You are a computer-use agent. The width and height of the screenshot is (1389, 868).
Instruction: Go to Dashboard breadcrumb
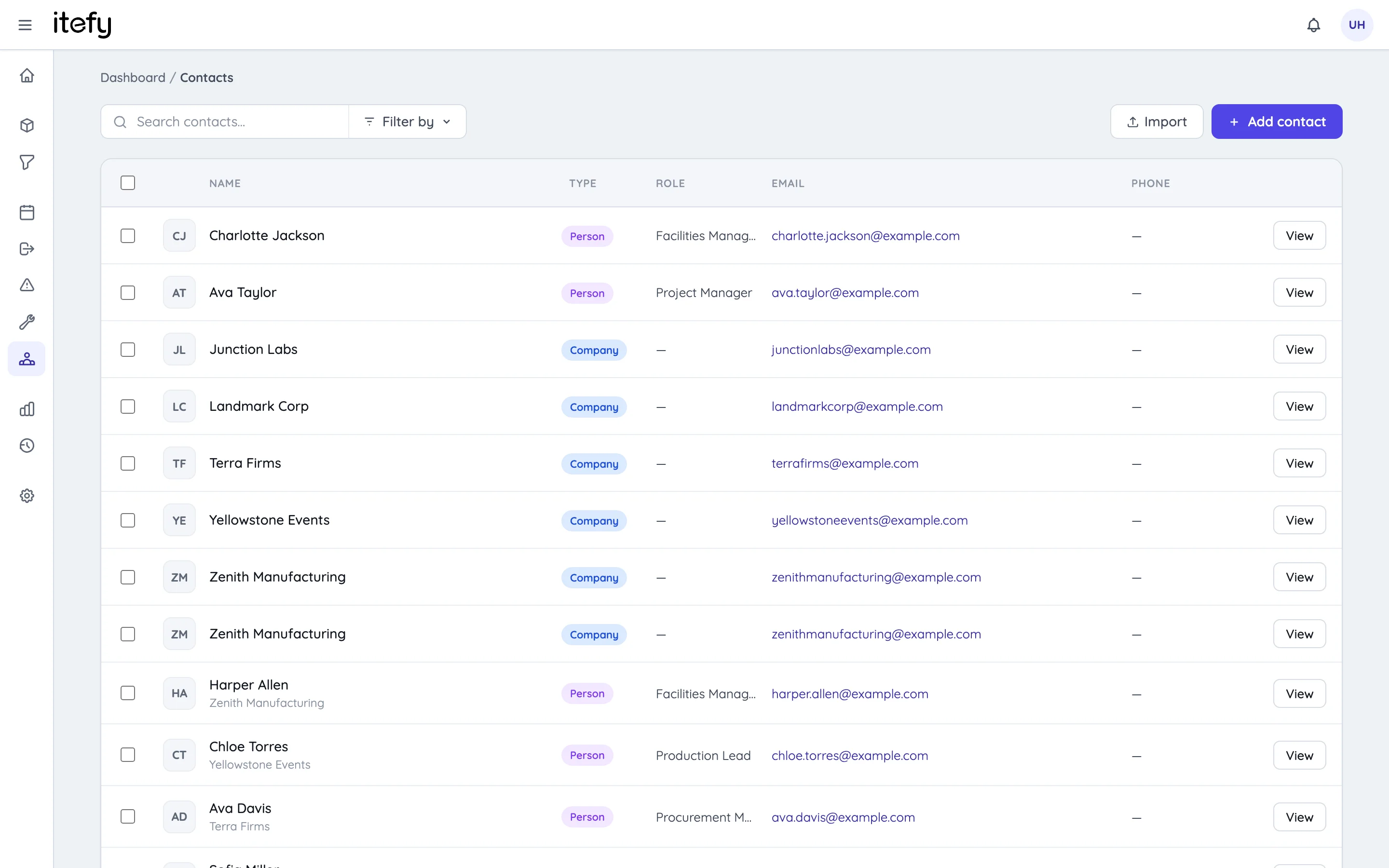(x=133, y=78)
